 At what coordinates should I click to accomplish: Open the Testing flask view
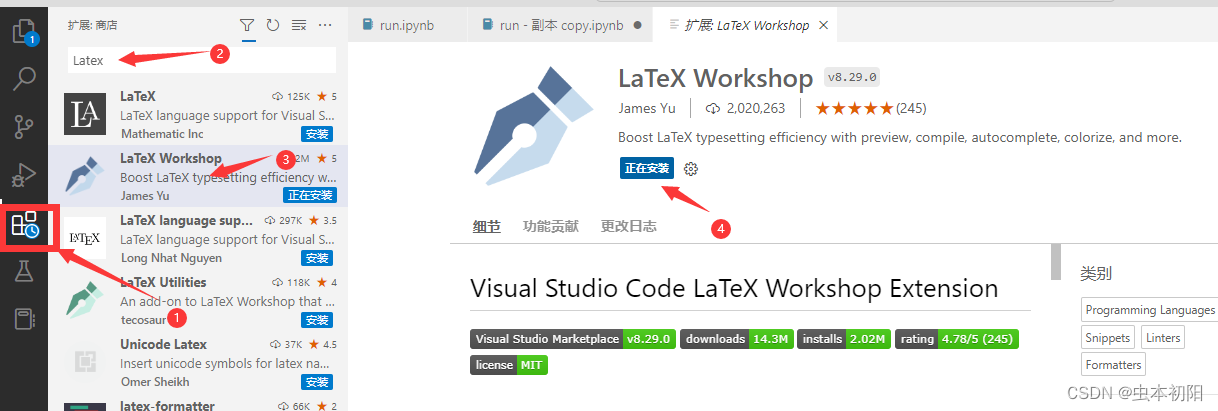[24, 271]
